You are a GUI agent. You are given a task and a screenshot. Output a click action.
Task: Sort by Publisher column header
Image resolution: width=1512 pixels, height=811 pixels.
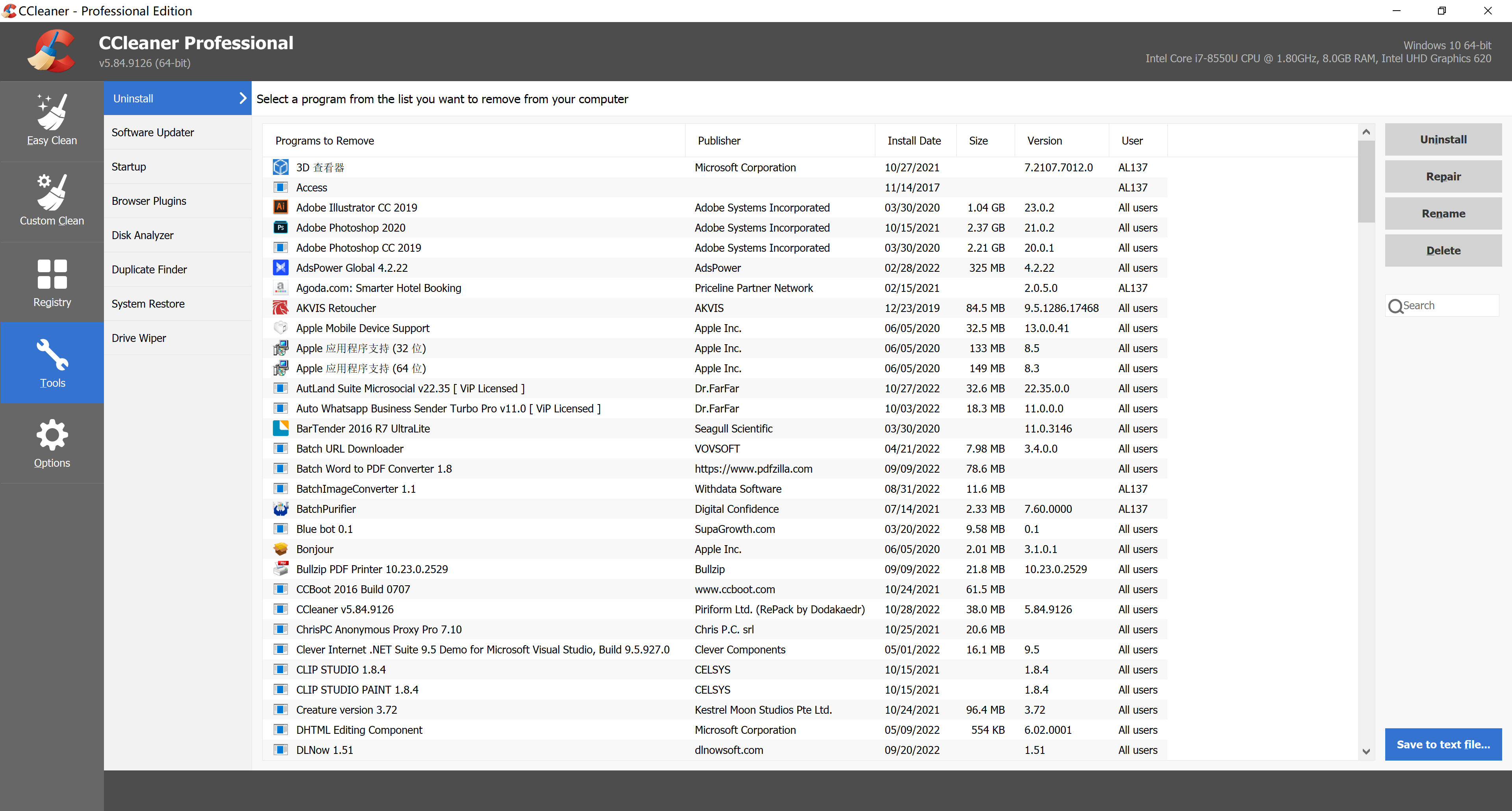click(x=780, y=140)
